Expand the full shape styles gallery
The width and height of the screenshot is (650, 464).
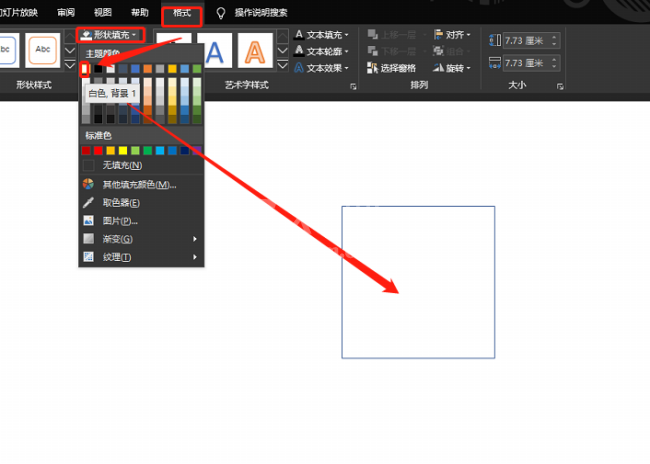click(x=70, y=65)
